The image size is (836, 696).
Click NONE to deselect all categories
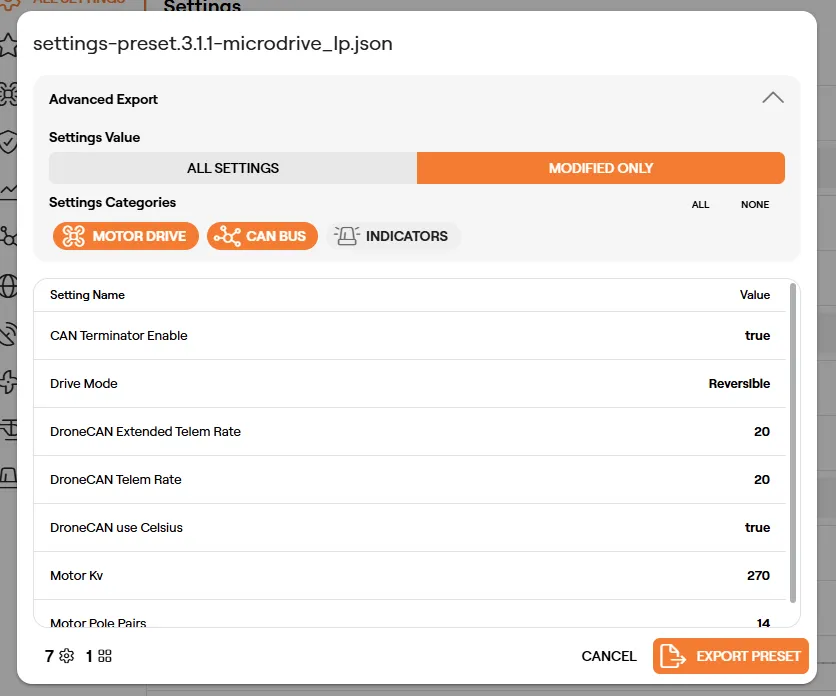tap(755, 205)
